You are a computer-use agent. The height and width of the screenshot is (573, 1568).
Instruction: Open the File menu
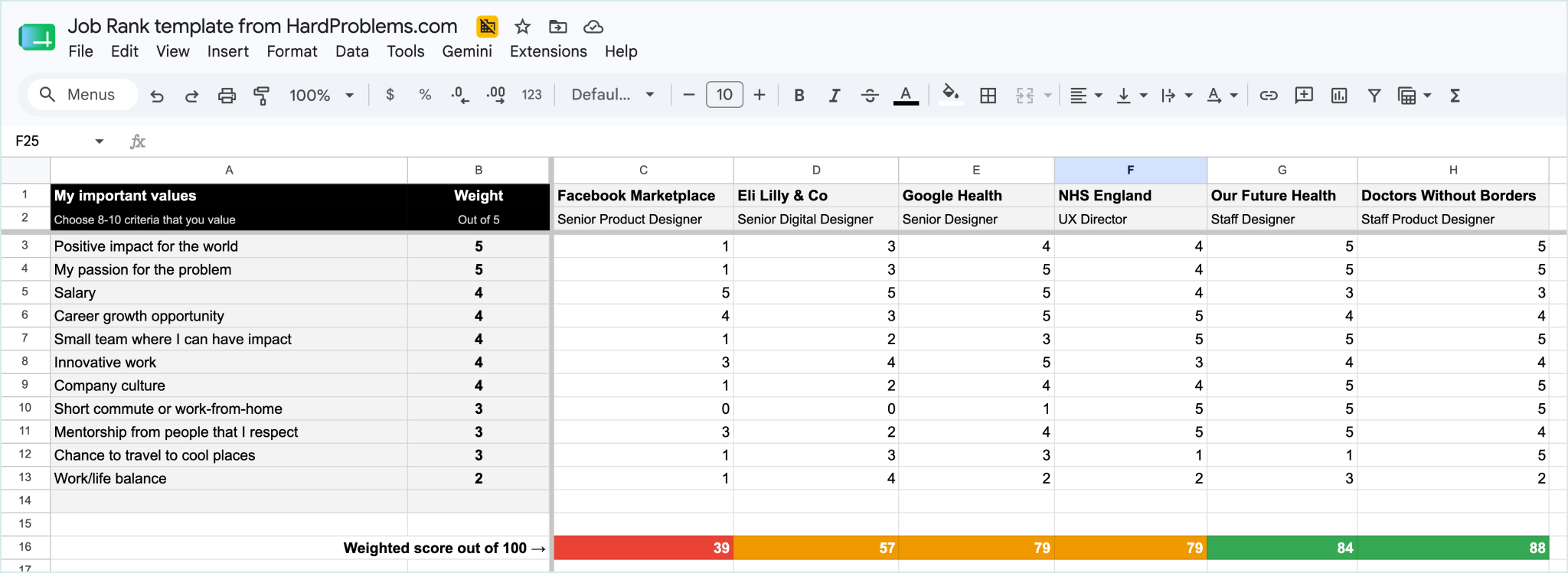(x=80, y=51)
